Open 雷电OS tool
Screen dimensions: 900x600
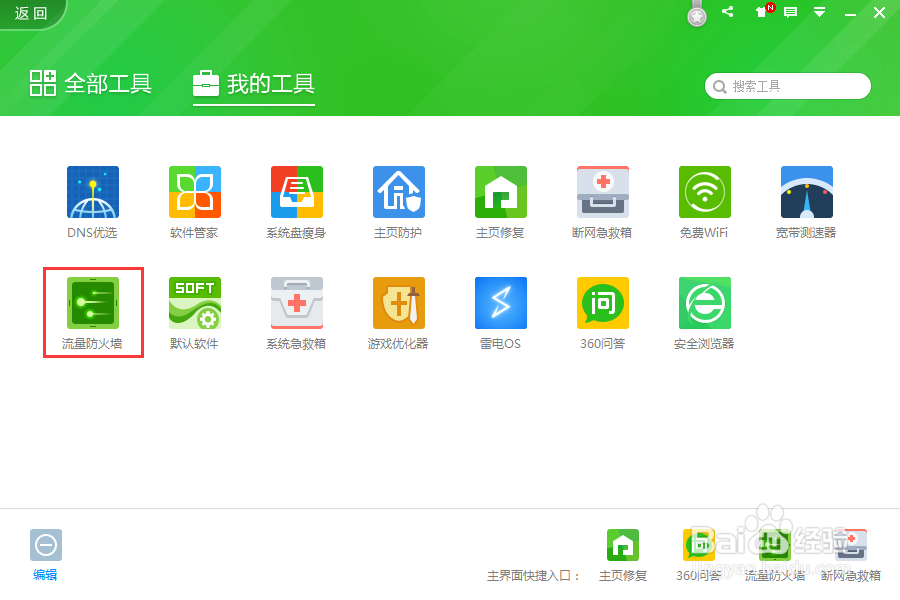point(501,303)
